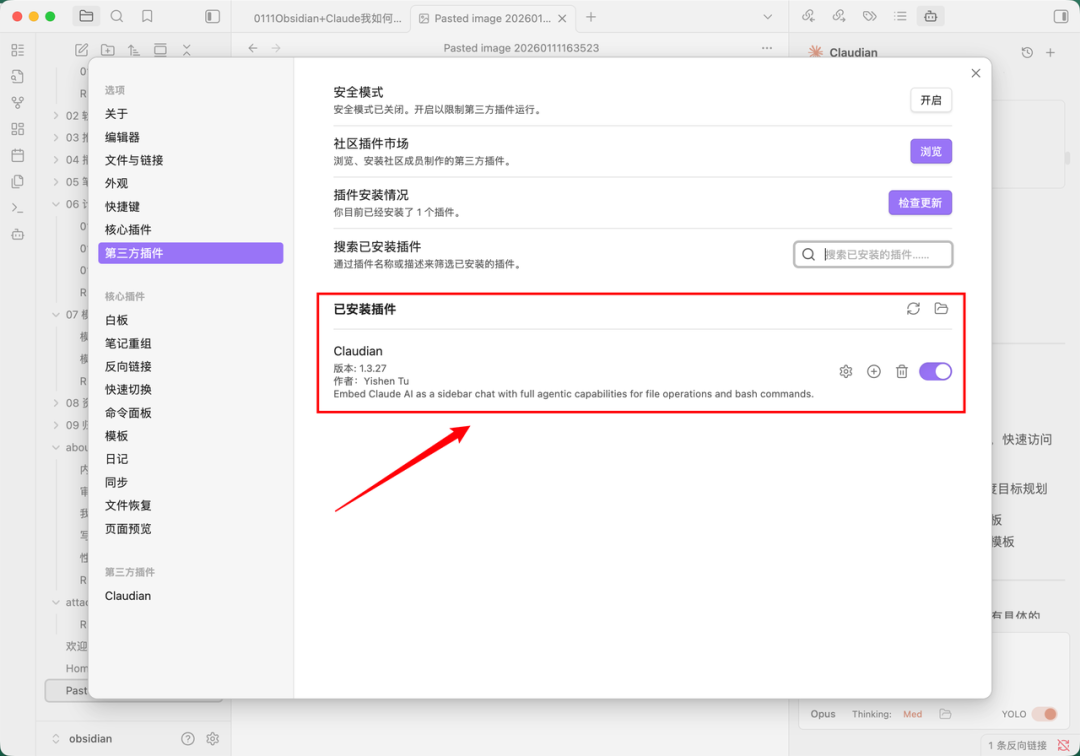The height and width of the screenshot is (756, 1080).
Task: Open the terminal icon in left ribbon
Action: (17, 208)
